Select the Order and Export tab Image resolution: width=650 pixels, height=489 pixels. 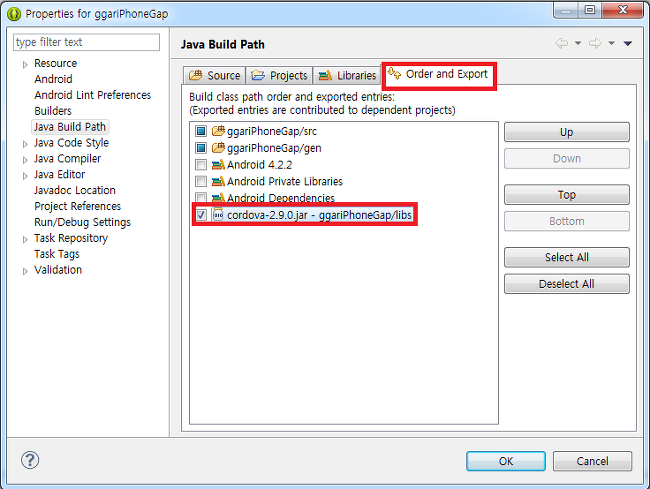point(439,75)
